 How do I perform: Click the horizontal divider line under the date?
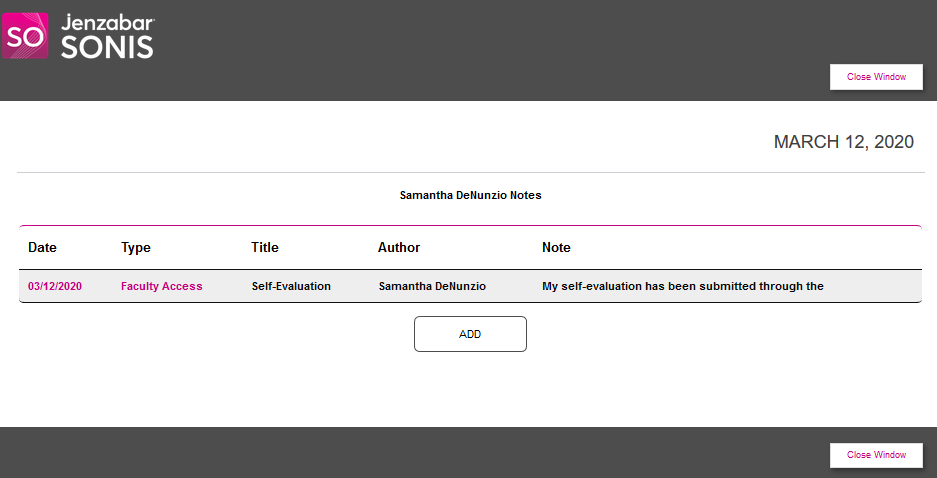tap(470, 173)
